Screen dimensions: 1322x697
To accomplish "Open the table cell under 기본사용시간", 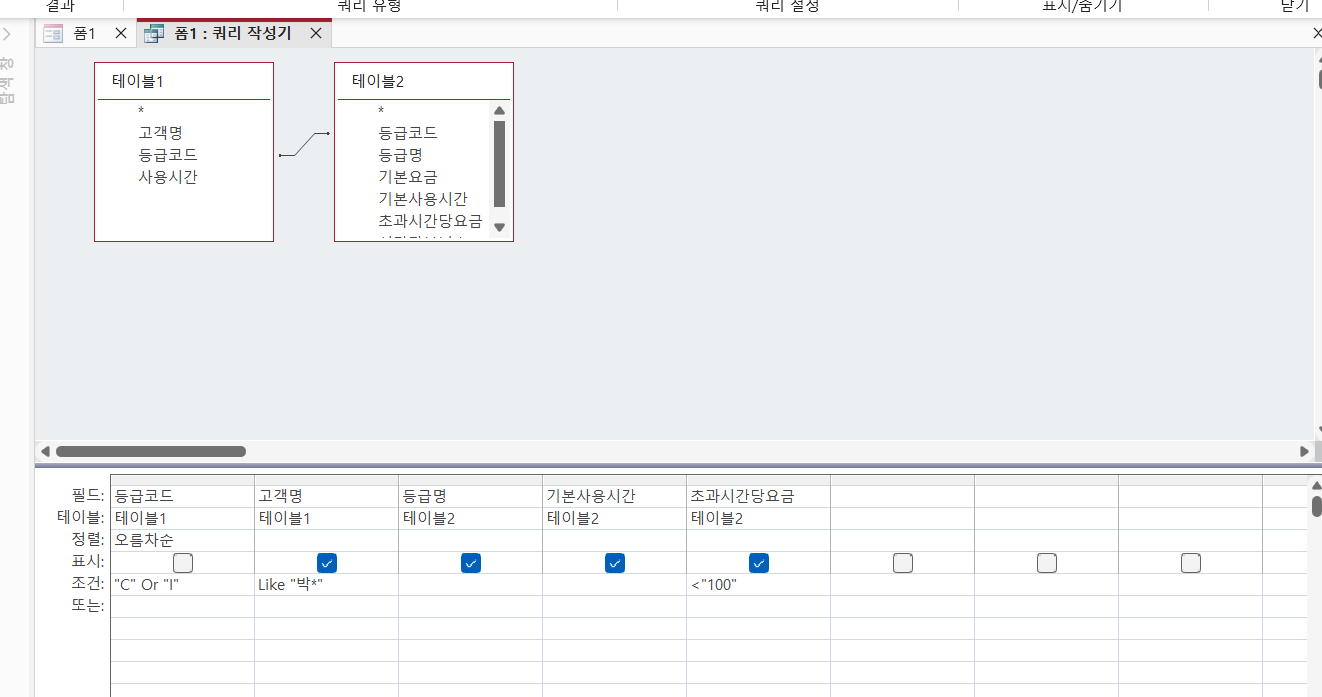I will point(615,518).
